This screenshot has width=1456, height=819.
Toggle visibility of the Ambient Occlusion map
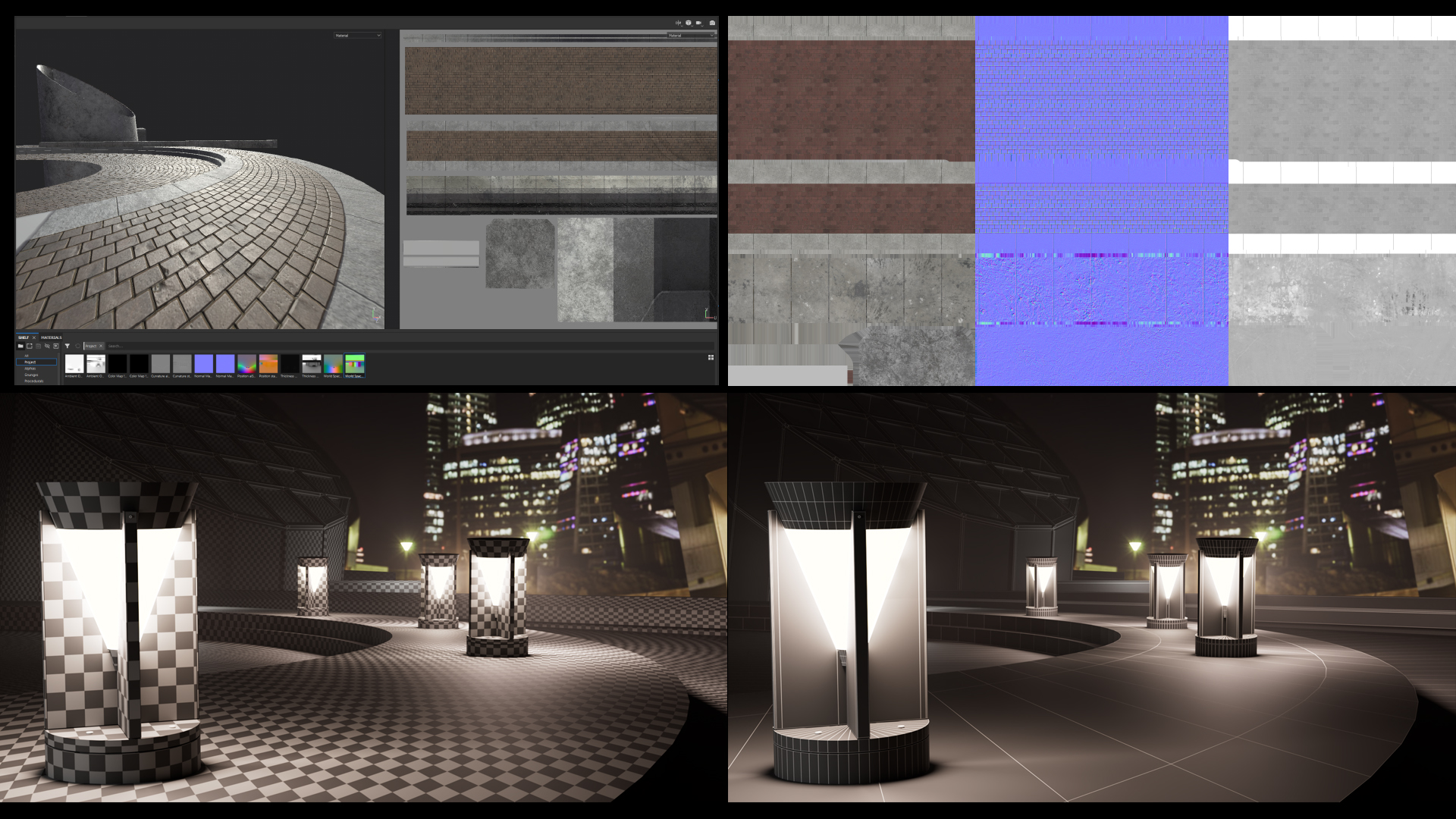76,364
